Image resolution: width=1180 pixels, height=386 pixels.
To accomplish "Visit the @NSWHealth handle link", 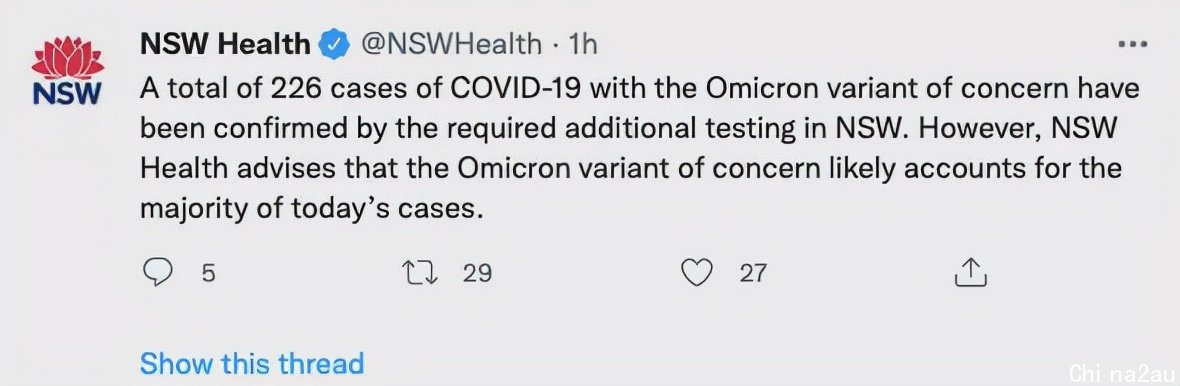I will [x=451, y=44].
